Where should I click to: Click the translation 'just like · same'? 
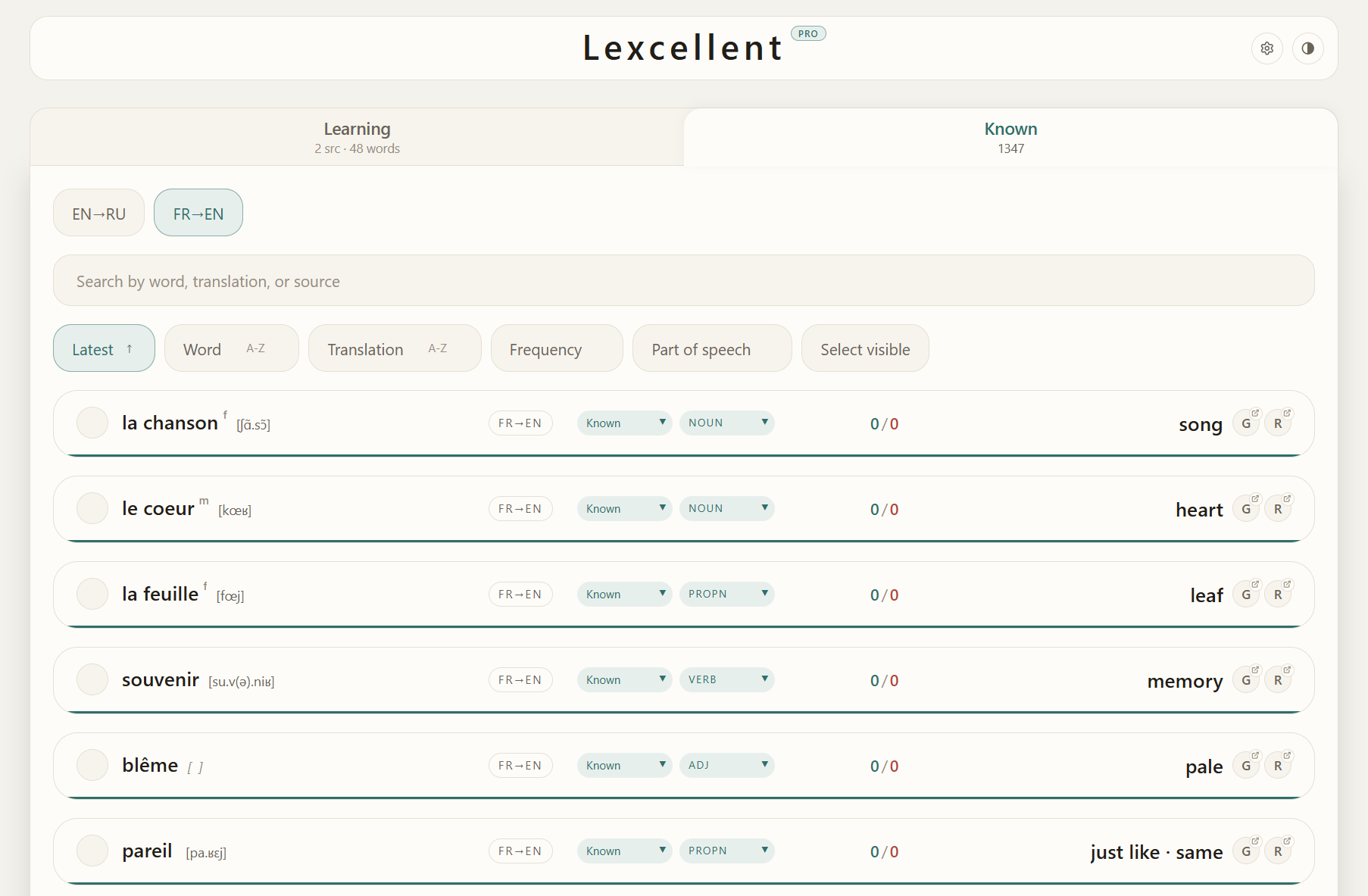1157,852
